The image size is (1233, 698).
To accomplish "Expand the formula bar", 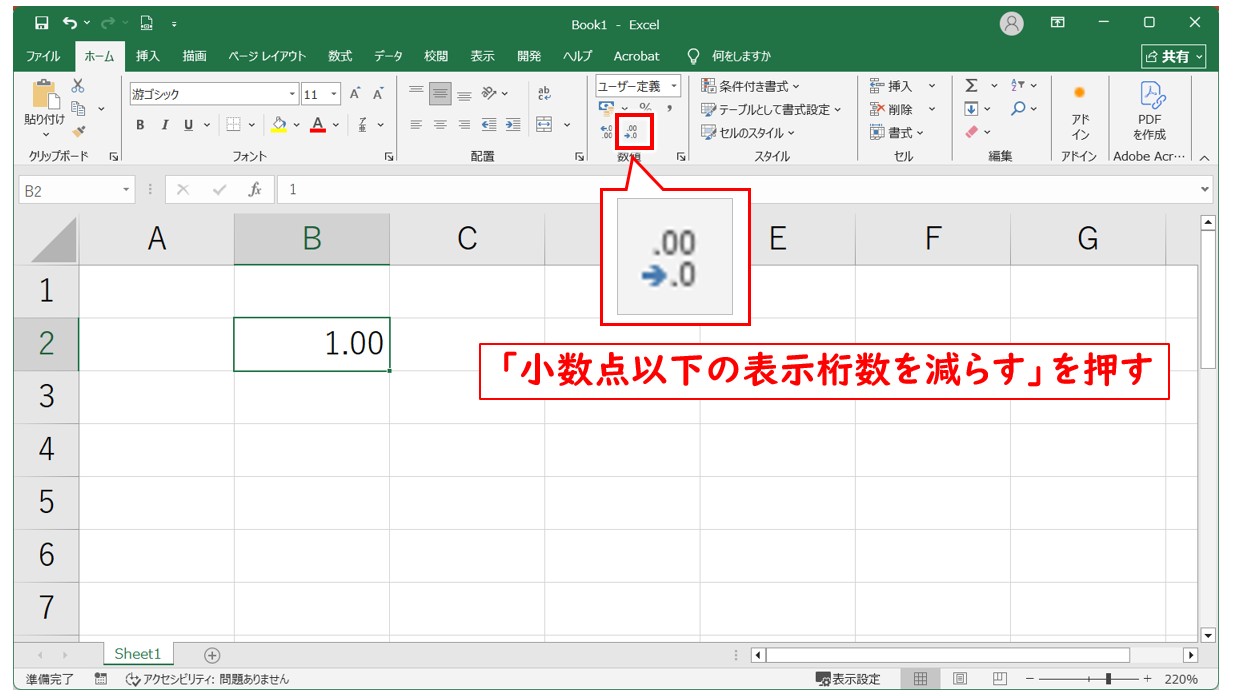I will pos(1204,189).
